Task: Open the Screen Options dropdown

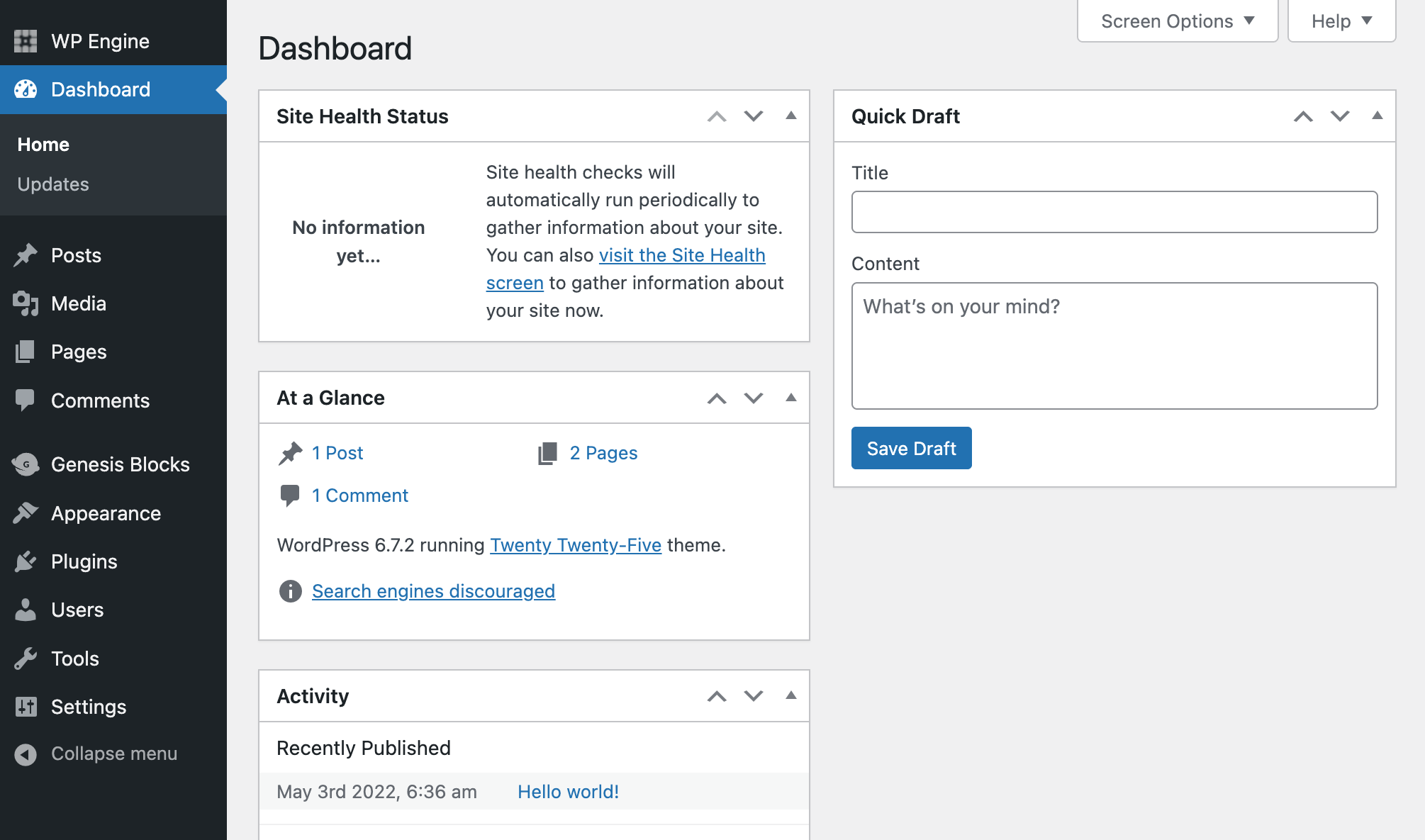Action: click(x=1176, y=21)
